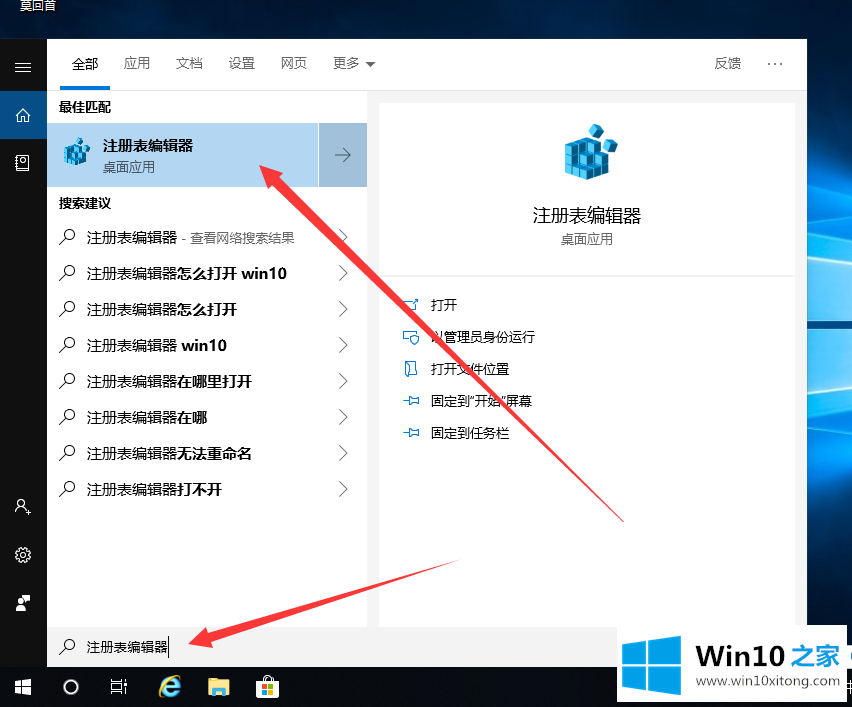This screenshot has width=852, height=707.
Task: Open Cortana circle on the taskbar
Action: (x=71, y=687)
